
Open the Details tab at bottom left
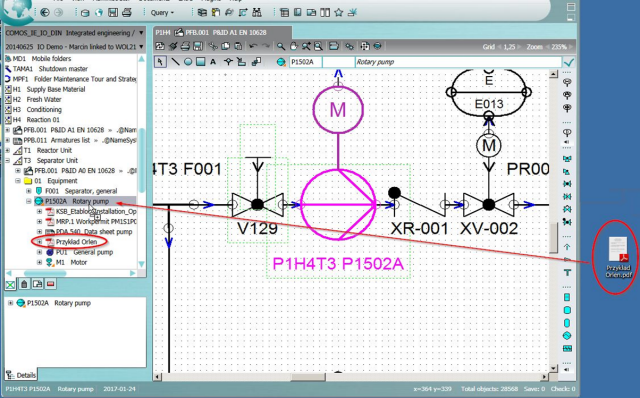click(21, 375)
